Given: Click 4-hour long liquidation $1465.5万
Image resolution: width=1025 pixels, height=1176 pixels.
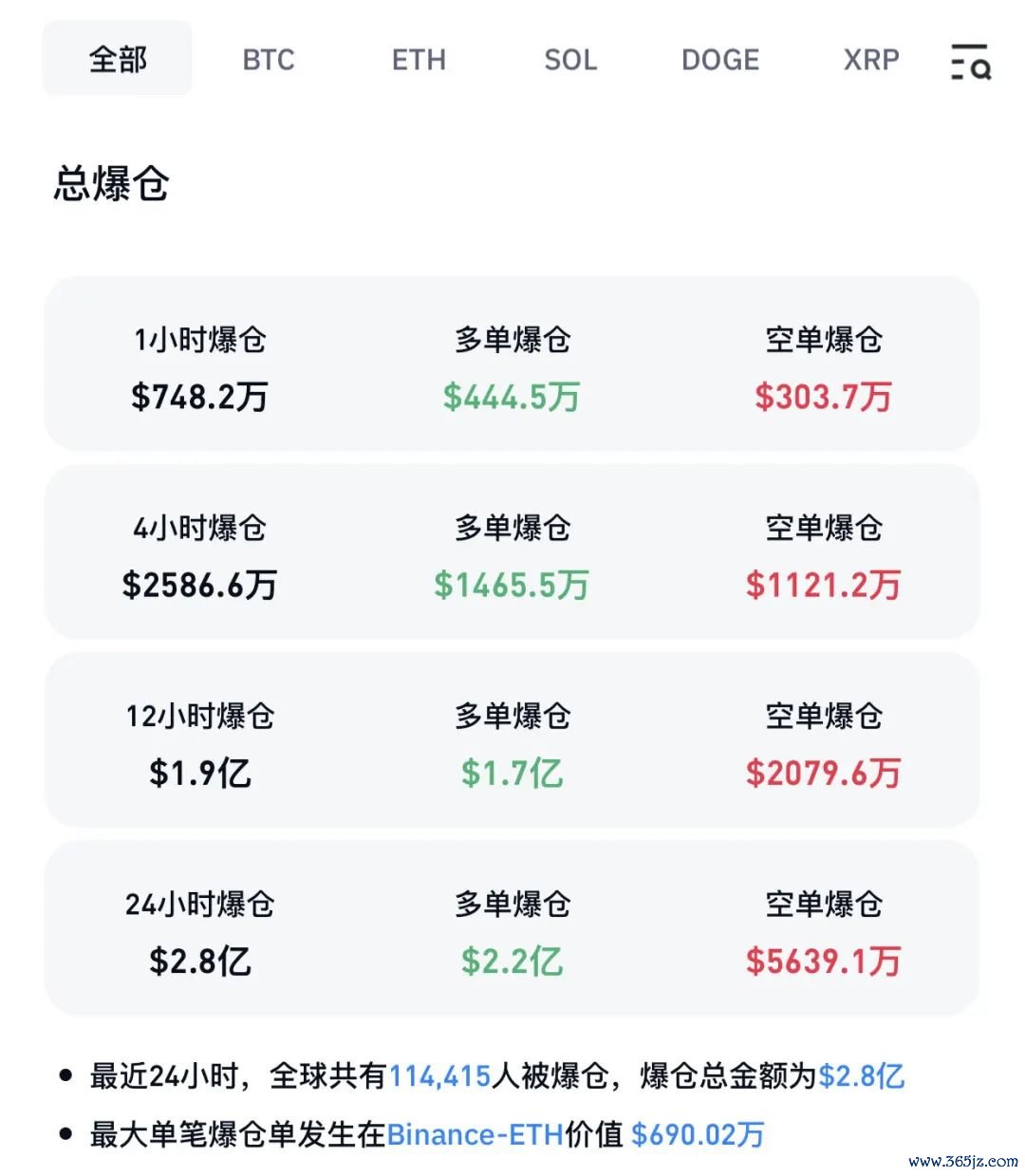Looking at the screenshot, I should [512, 585].
